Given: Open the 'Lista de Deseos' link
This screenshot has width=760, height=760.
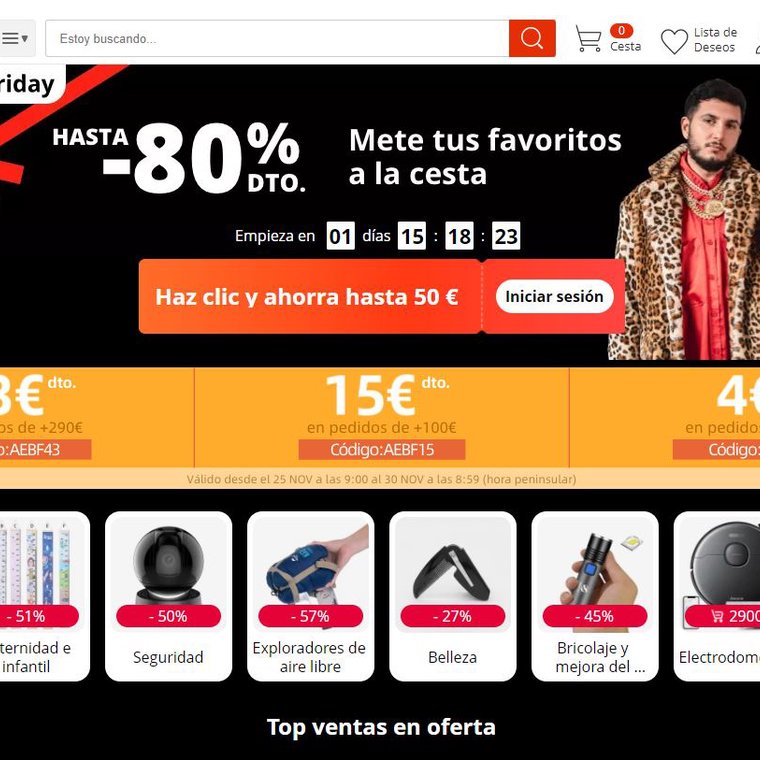Looking at the screenshot, I should click(x=715, y=40).
